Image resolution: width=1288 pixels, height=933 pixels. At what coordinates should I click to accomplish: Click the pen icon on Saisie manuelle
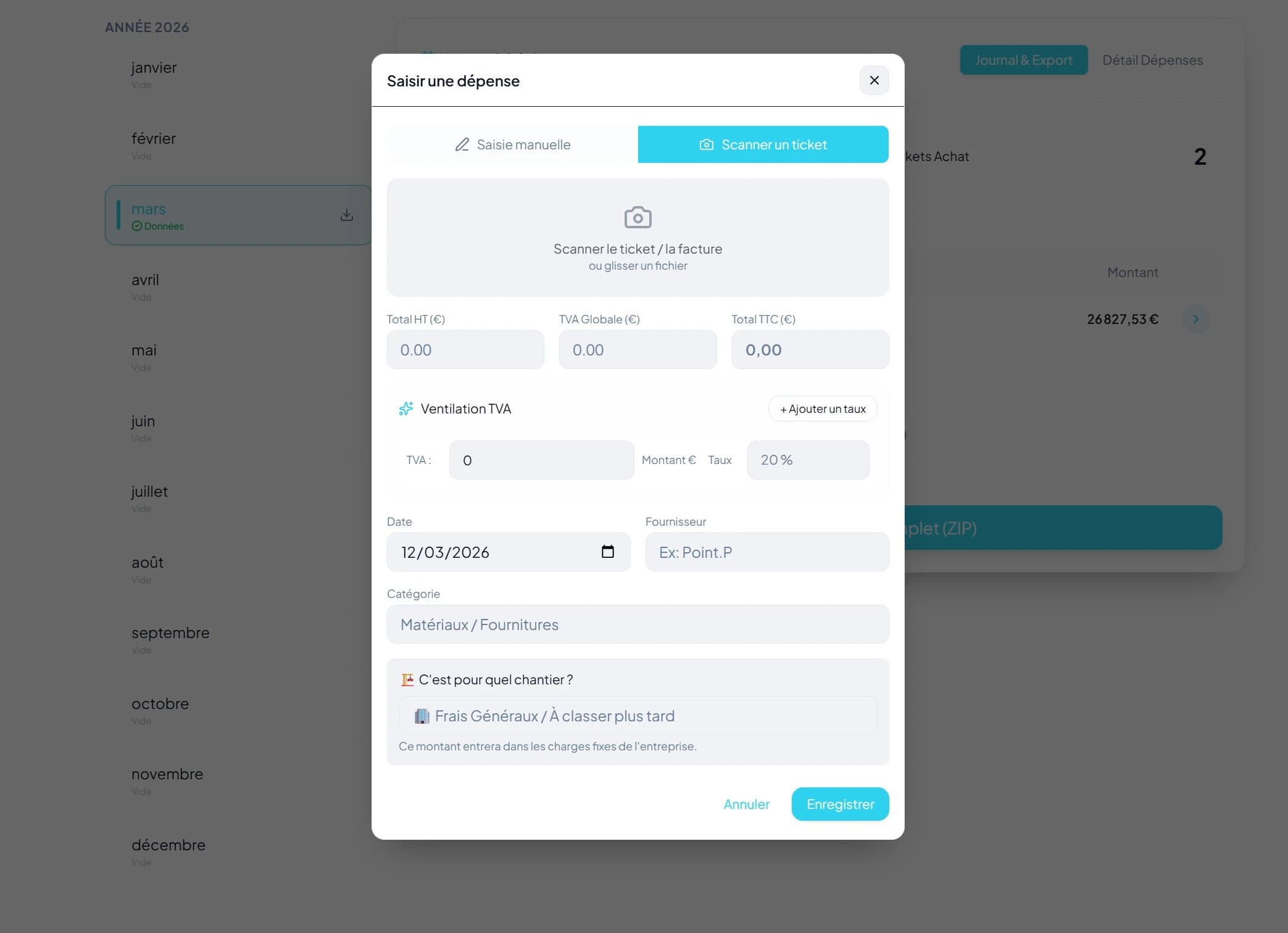tap(462, 144)
